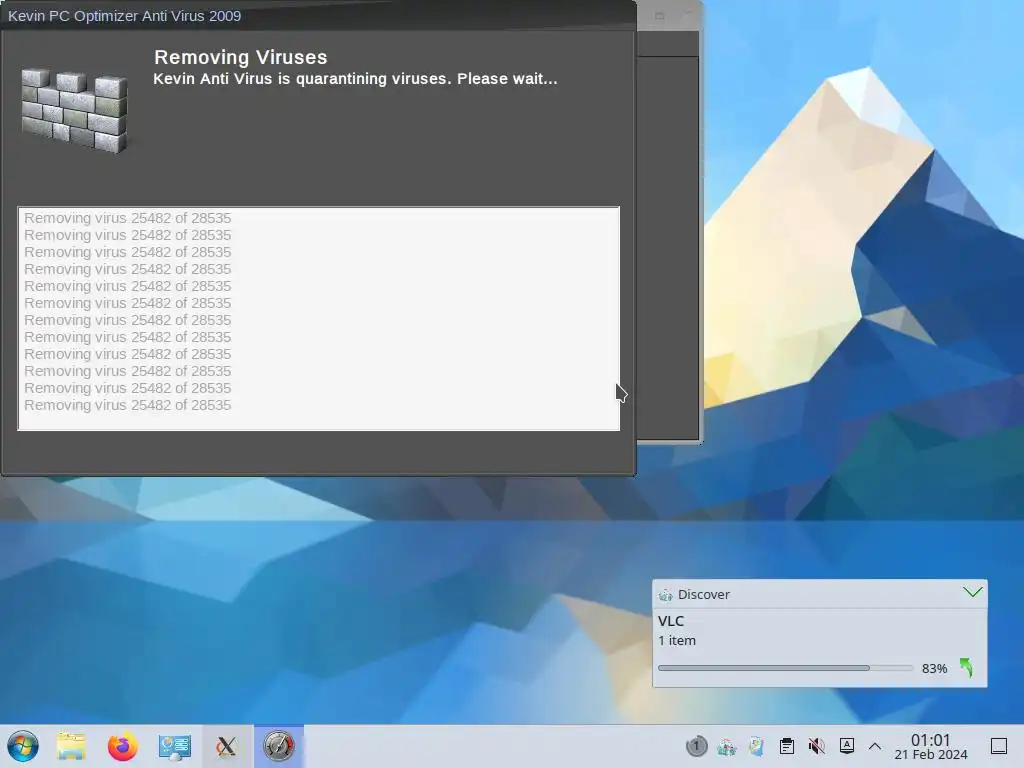
Task: Click the Removing Viruses heading
Action: (x=240, y=57)
